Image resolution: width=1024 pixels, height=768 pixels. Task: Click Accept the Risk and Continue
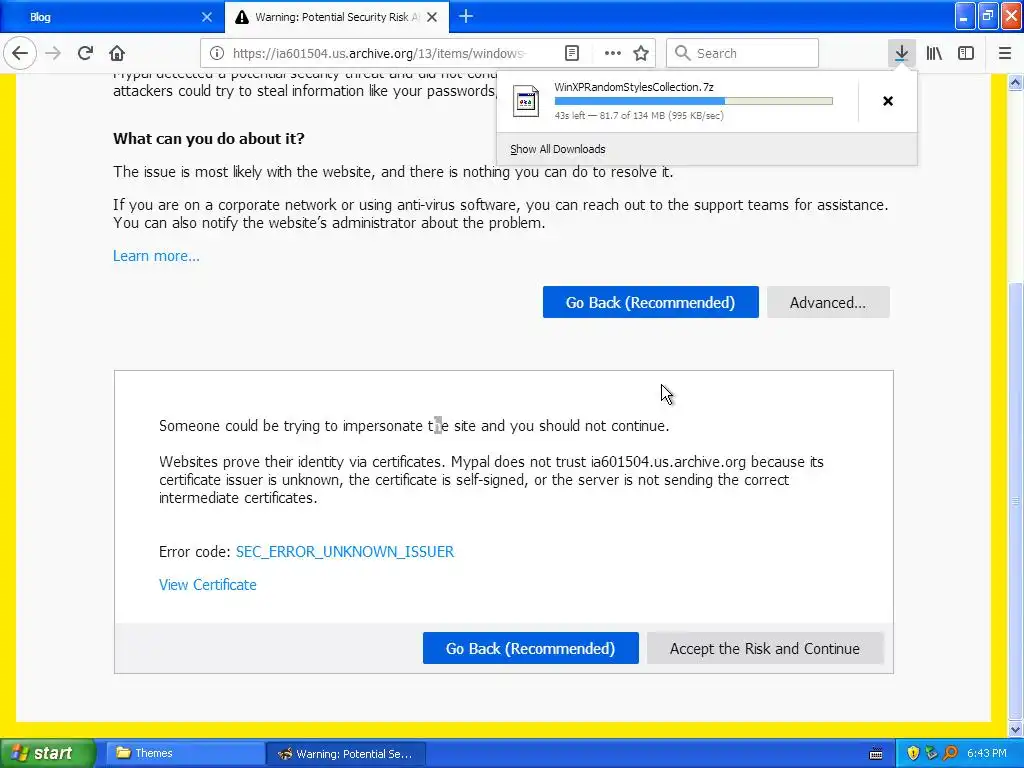click(765, 648)
